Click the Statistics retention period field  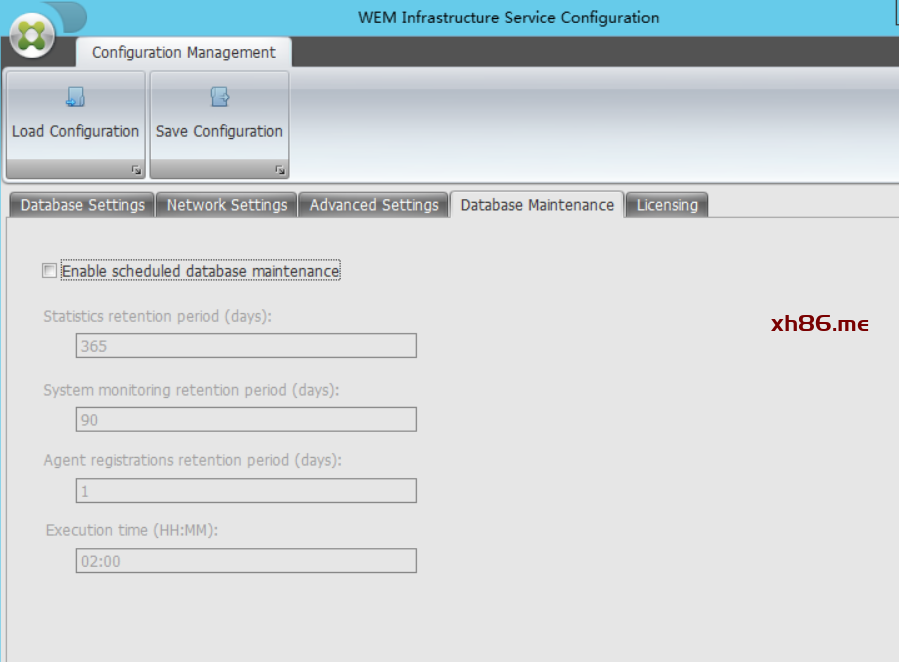(246, 346)
